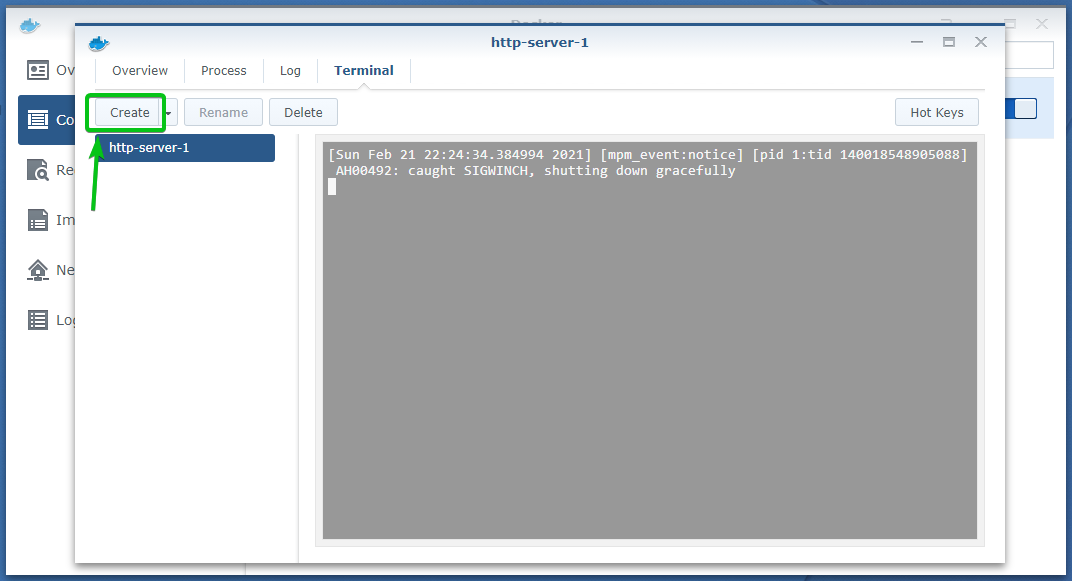The image size is (1072, 581).
Task: Minimize the http-server-1 window
Action: (x=917, y=42)
